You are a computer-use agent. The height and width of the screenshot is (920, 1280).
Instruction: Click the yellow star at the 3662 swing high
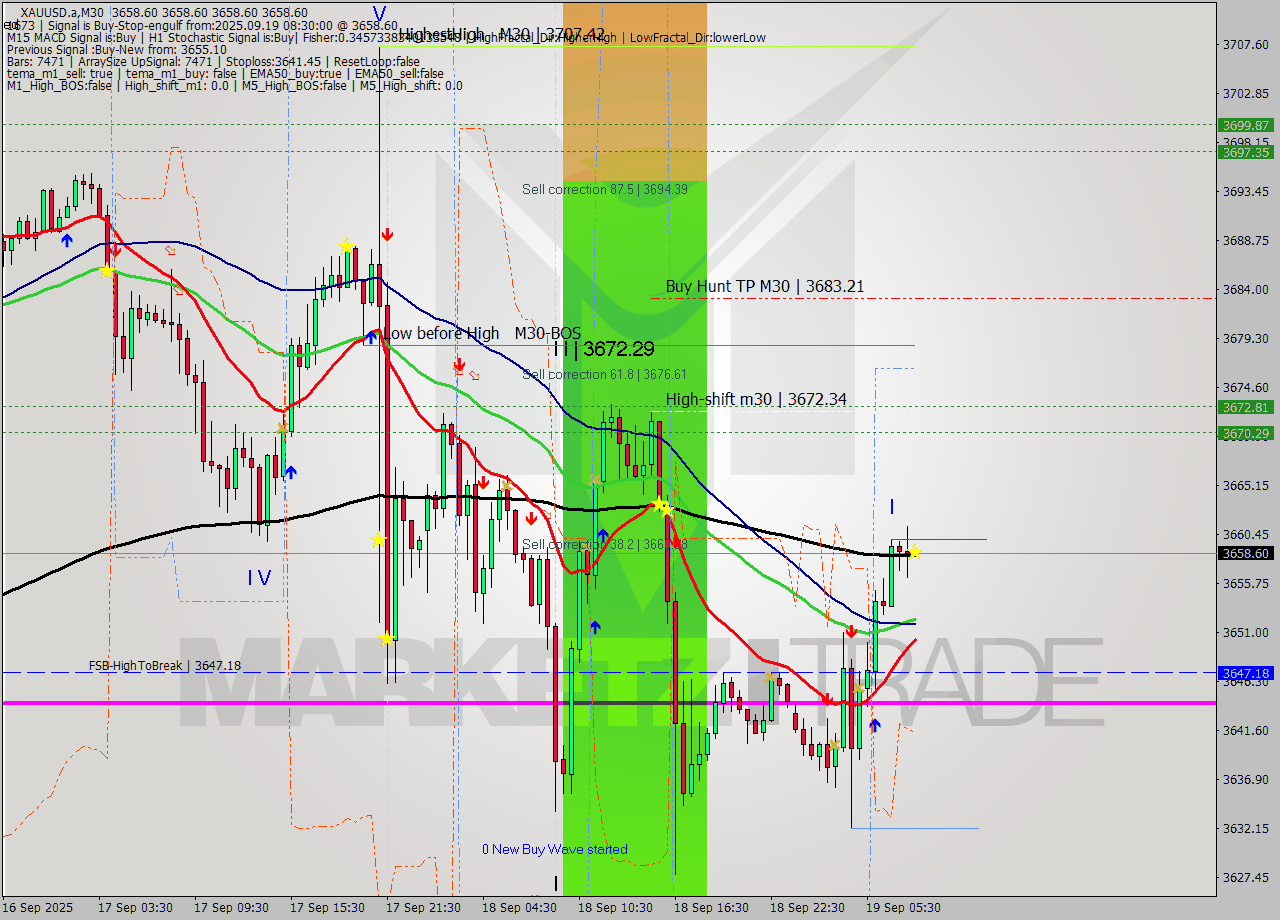coord(660,506)
